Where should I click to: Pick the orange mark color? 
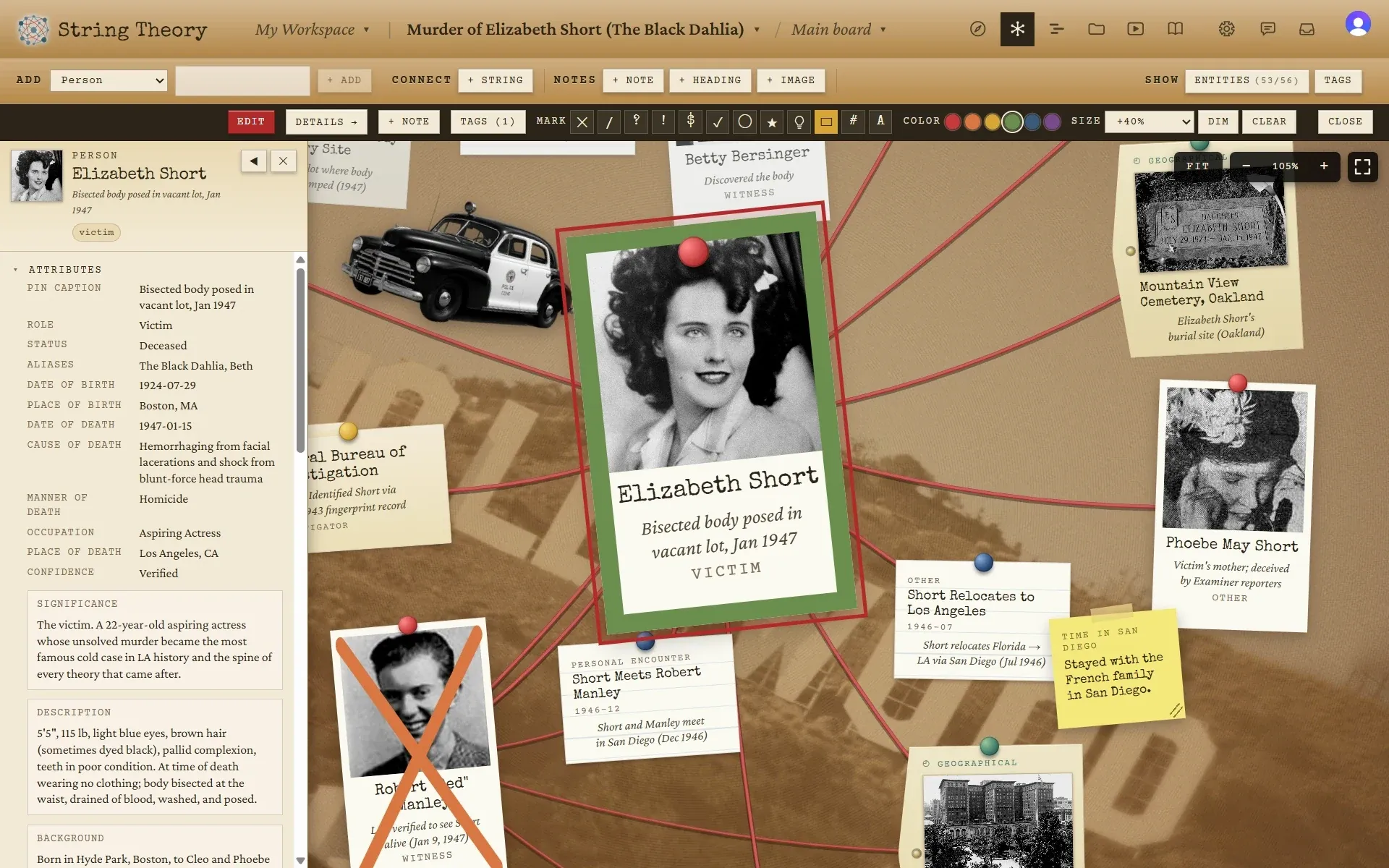[973, 122]
